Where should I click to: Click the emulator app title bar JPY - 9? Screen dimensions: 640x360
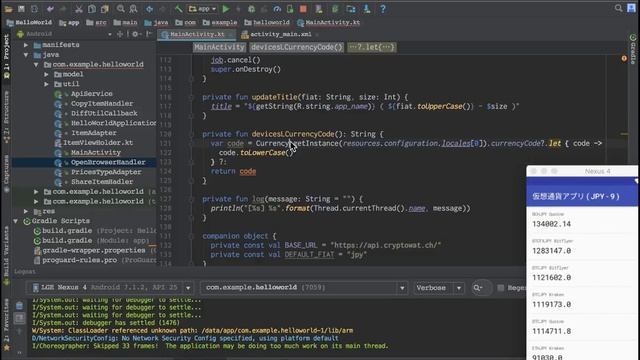(582, 196)
